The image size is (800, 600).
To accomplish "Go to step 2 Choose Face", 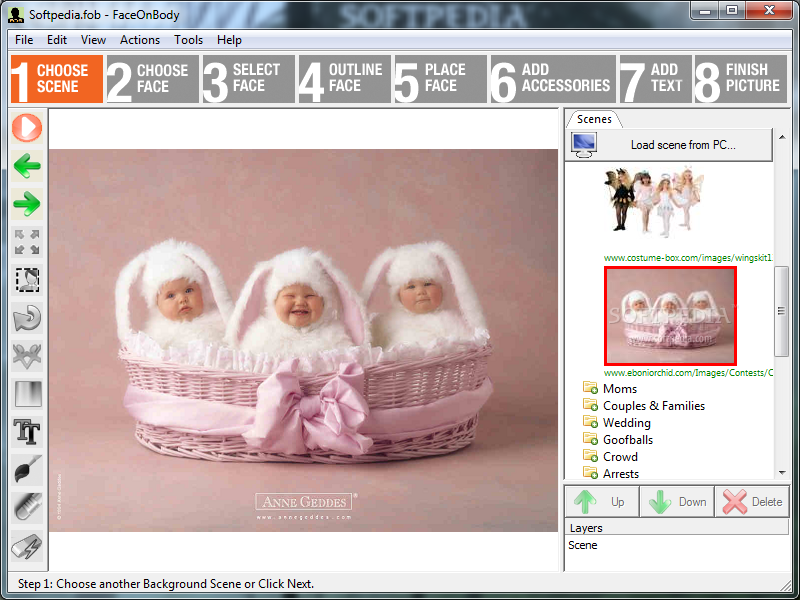I will pyautogui.click(x=153, y=79).
